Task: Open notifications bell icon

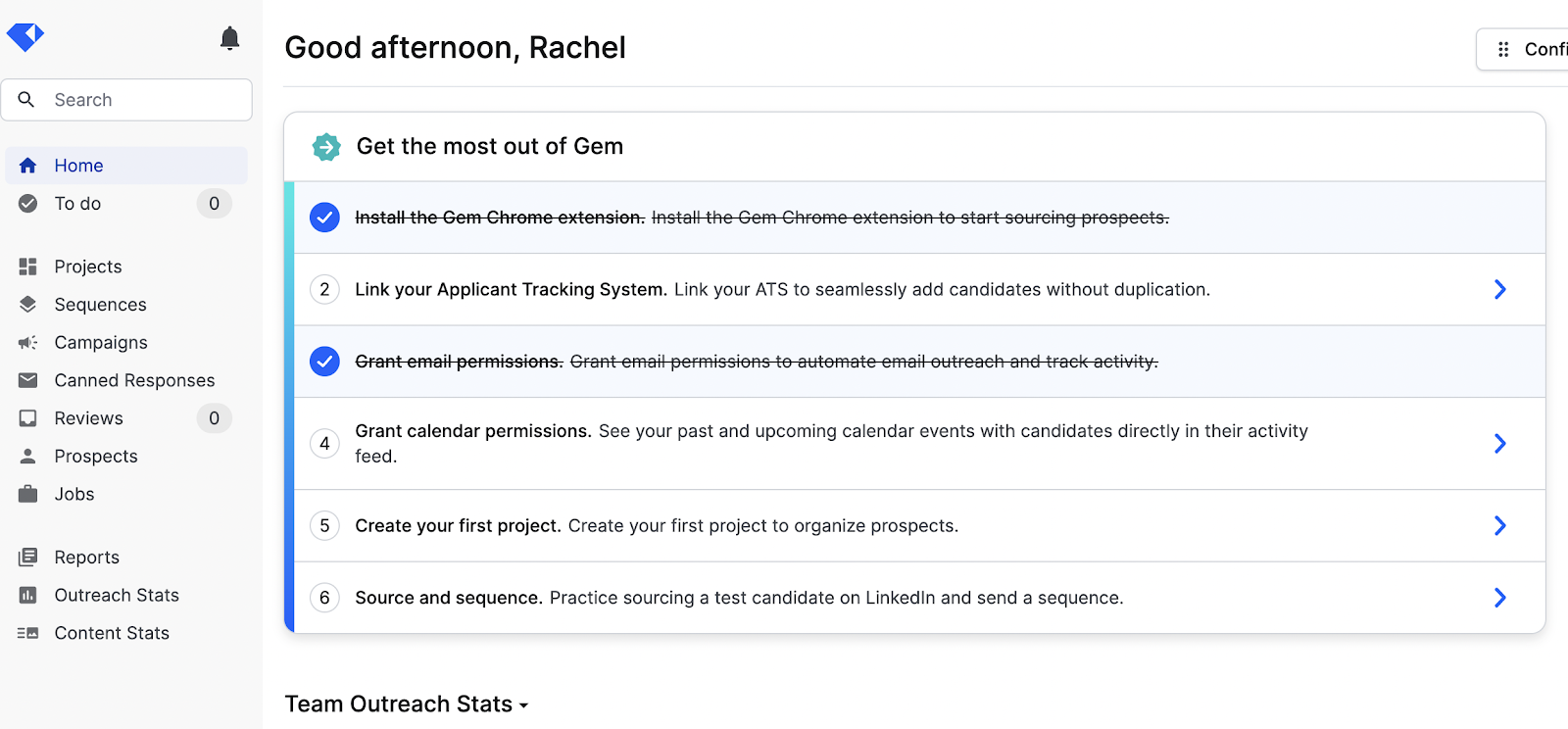Action: tap(229, 38)
